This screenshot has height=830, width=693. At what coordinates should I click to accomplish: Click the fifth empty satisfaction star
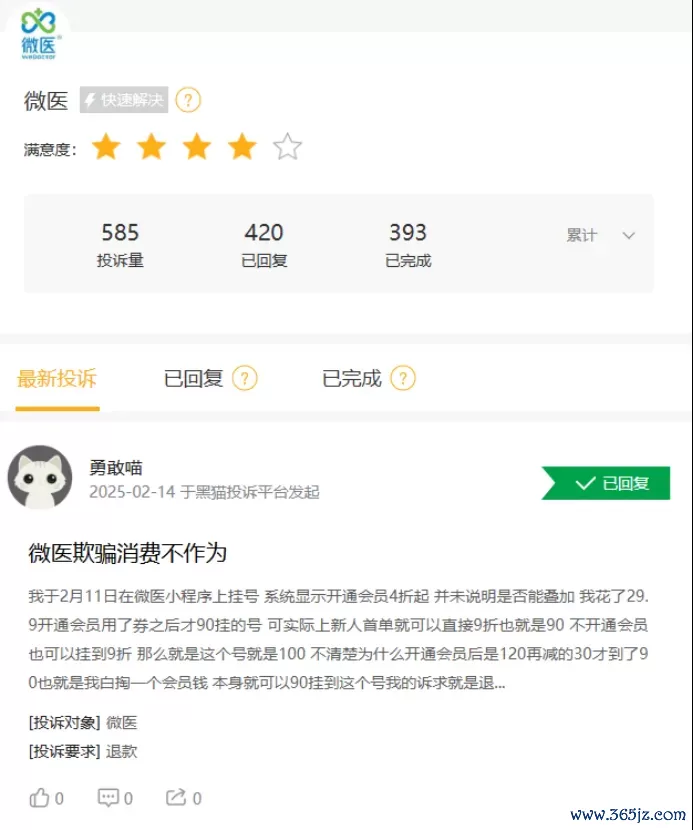(287, 147)
